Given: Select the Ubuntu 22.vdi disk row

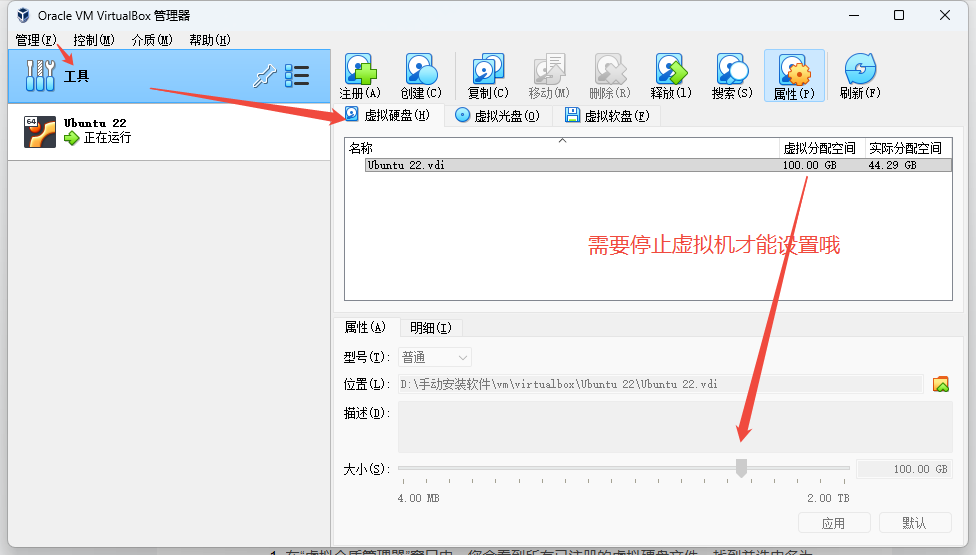Looking at the screenshot, I should (x=658, y=165).
